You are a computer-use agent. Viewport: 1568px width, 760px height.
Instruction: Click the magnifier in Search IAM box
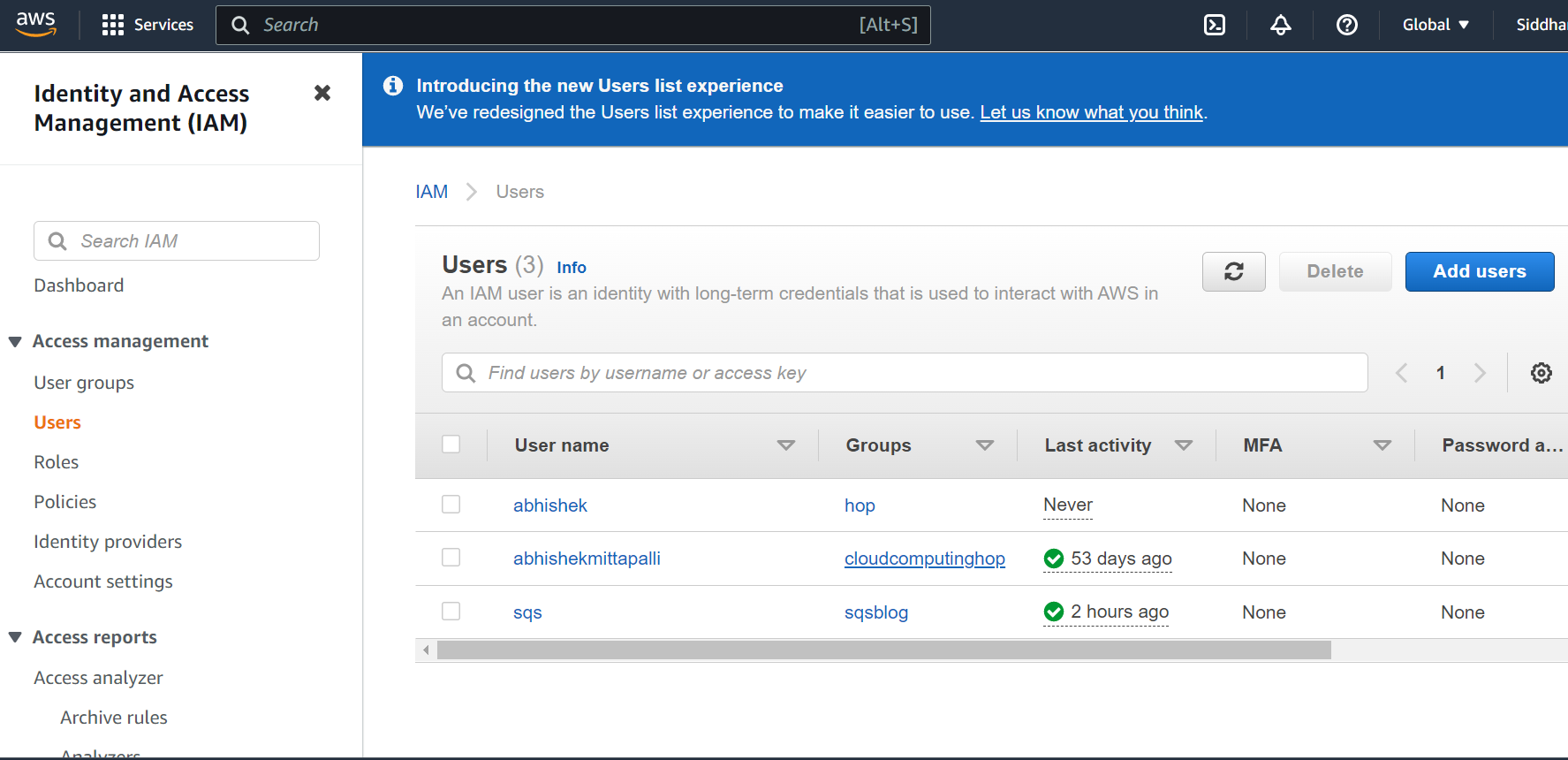(x=57, y=241)
